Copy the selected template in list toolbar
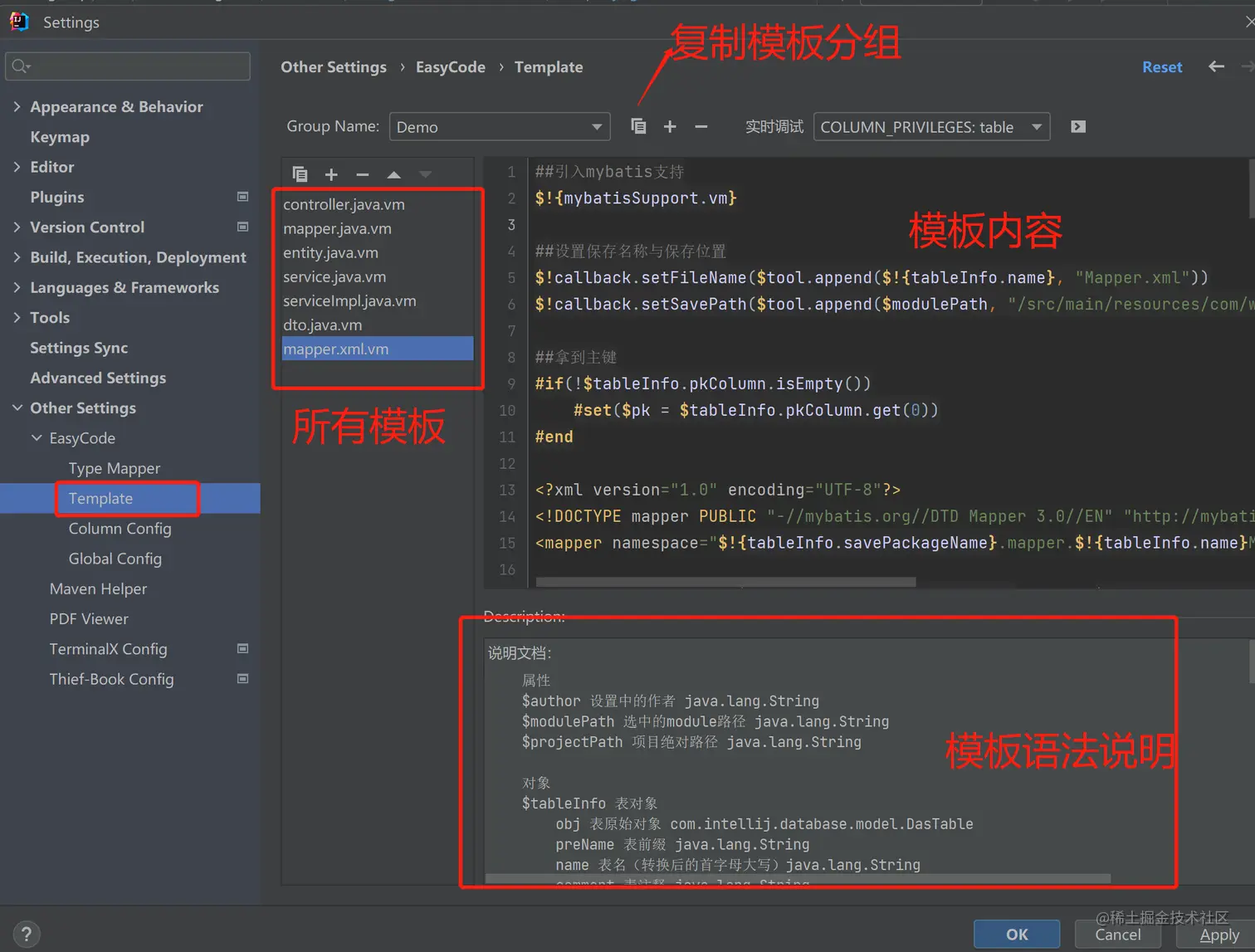The height and width of the screenshot is (952, 1255). (x=300, y=174)
